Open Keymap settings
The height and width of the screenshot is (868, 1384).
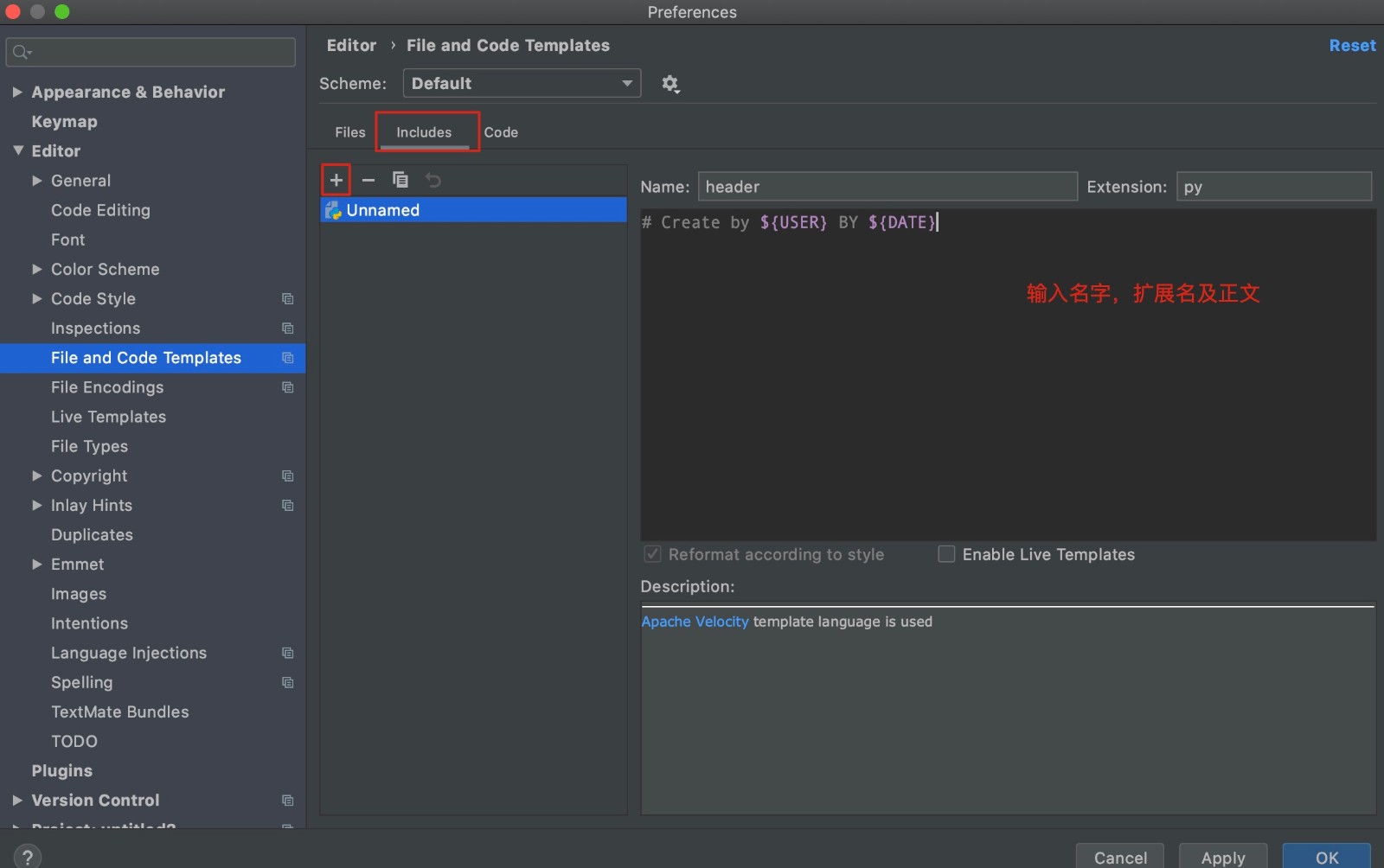(x=64, y=122)
